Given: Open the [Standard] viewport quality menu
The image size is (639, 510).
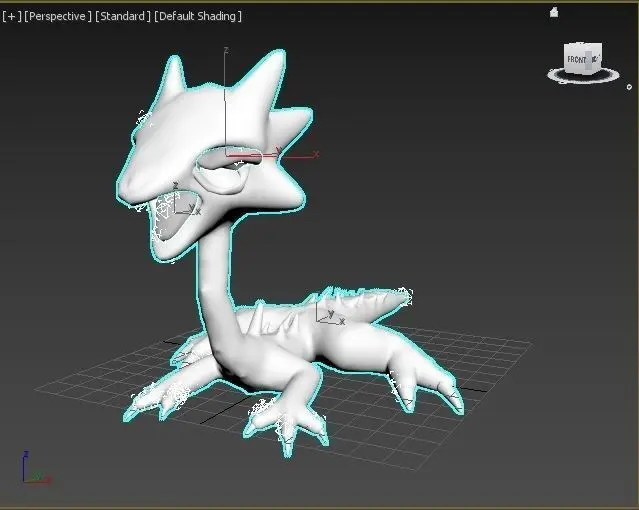Looking at the screenshot, I should [x=123, y=16].
